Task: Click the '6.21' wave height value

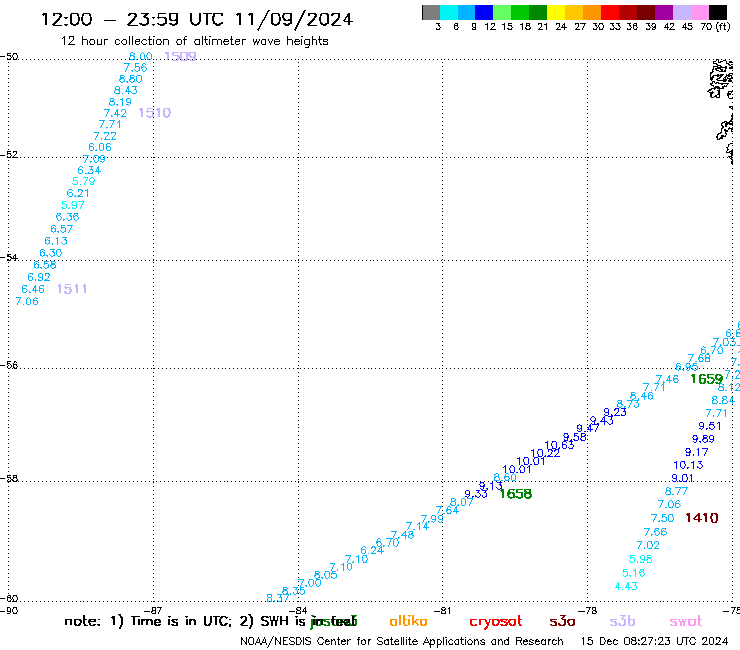Action: tap(78, 193)
